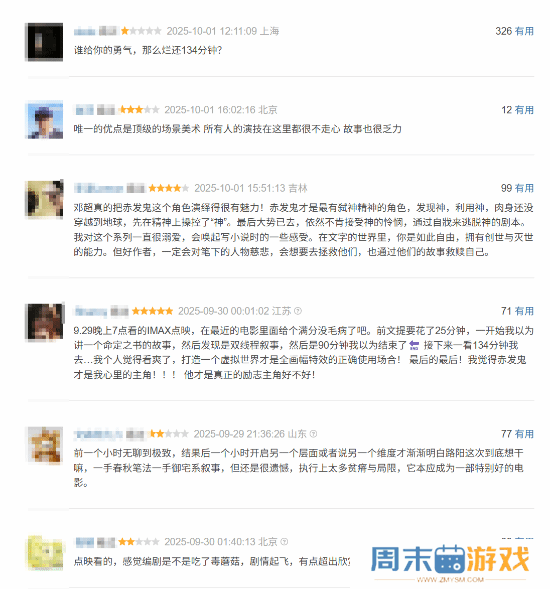Click the username of the 山东 reviewer

[x=98, y=435]
